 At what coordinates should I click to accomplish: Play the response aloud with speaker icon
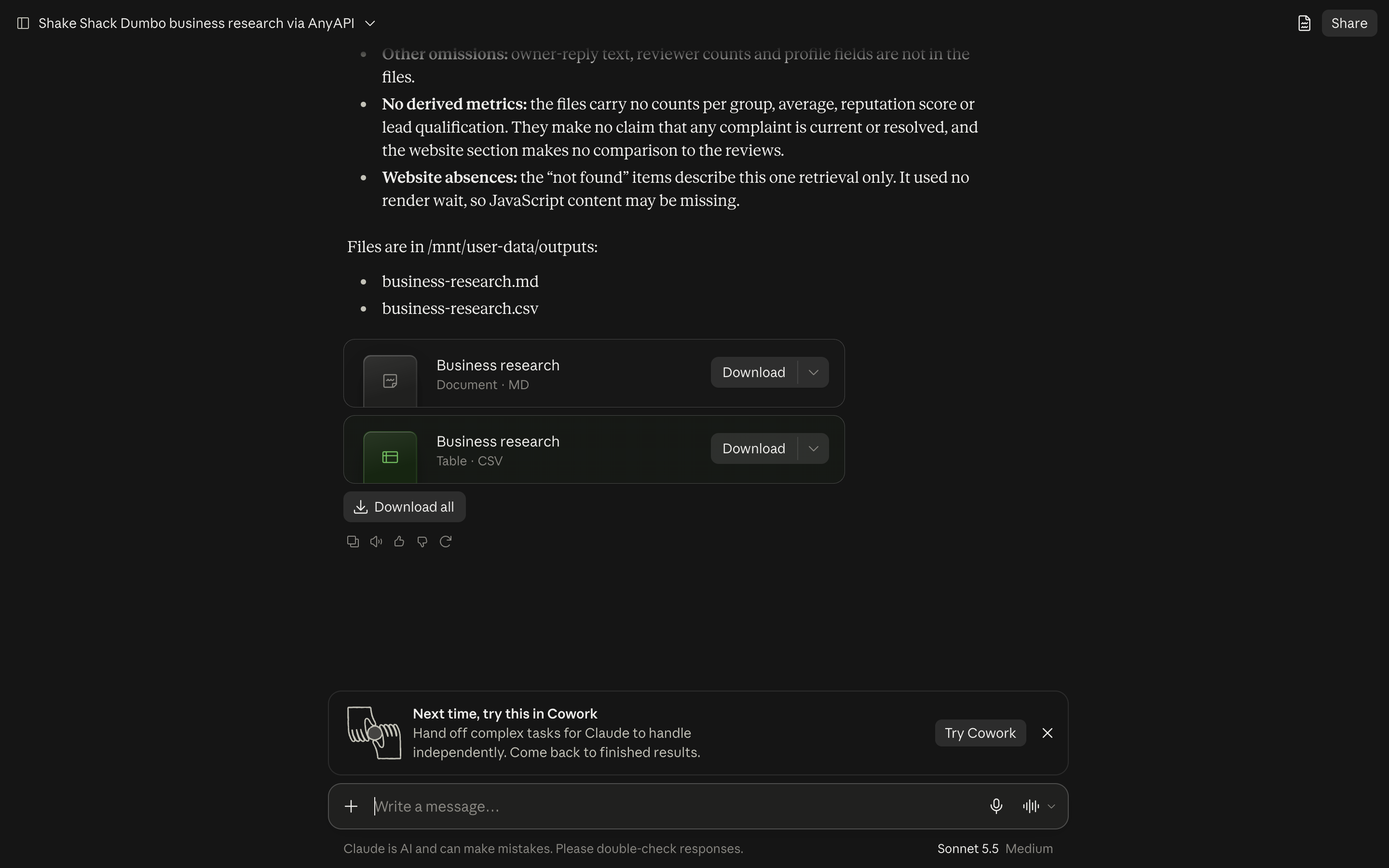tap(376, 542)
